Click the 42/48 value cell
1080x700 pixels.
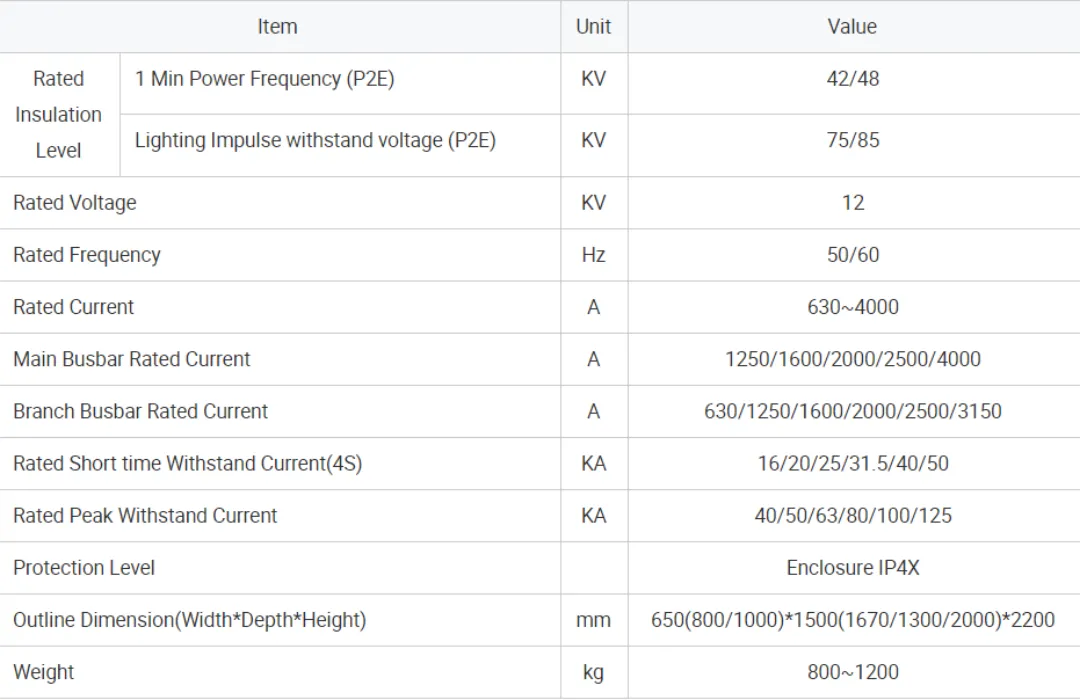pyautogui.click(x=852, y=79)
